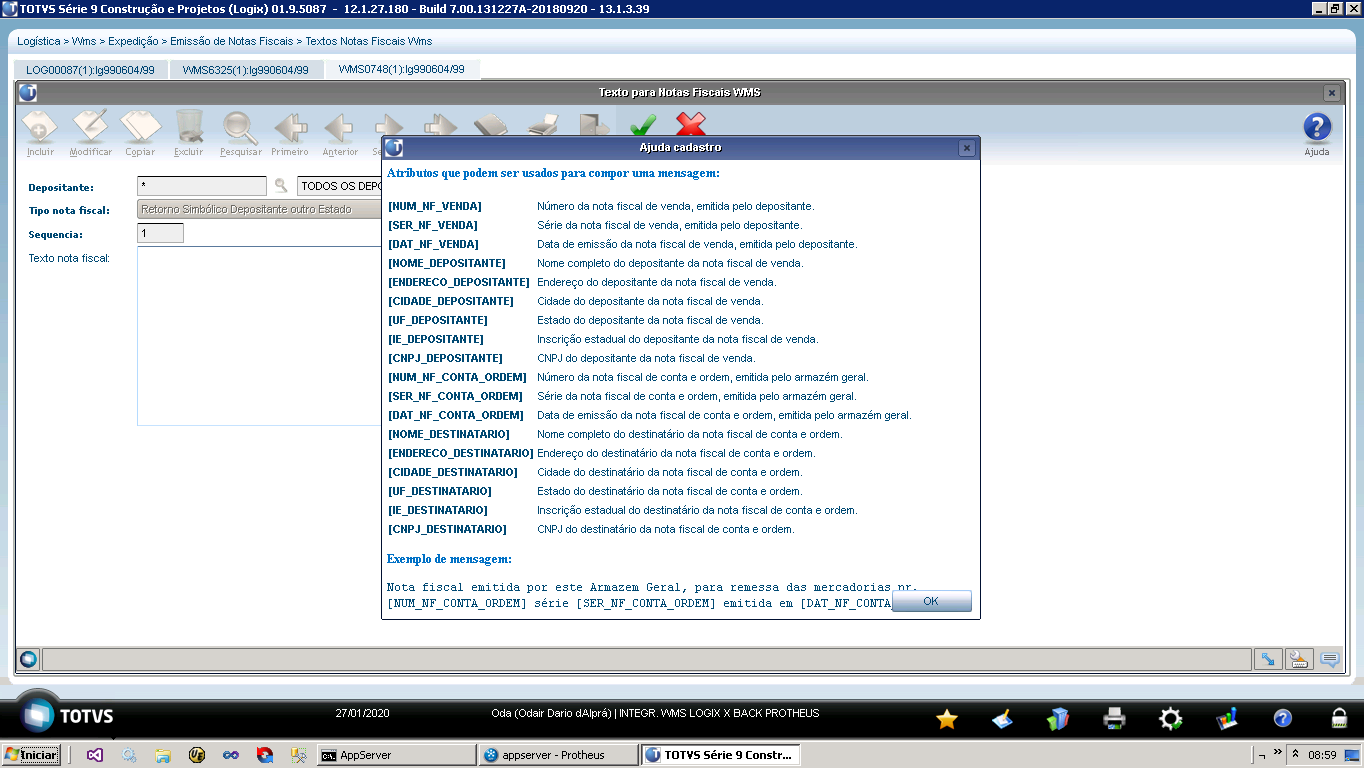Screen dimensions: 1364x768
Task: Select WMS0748(1):lg990604/99 tab
Action: pos(402,70)
